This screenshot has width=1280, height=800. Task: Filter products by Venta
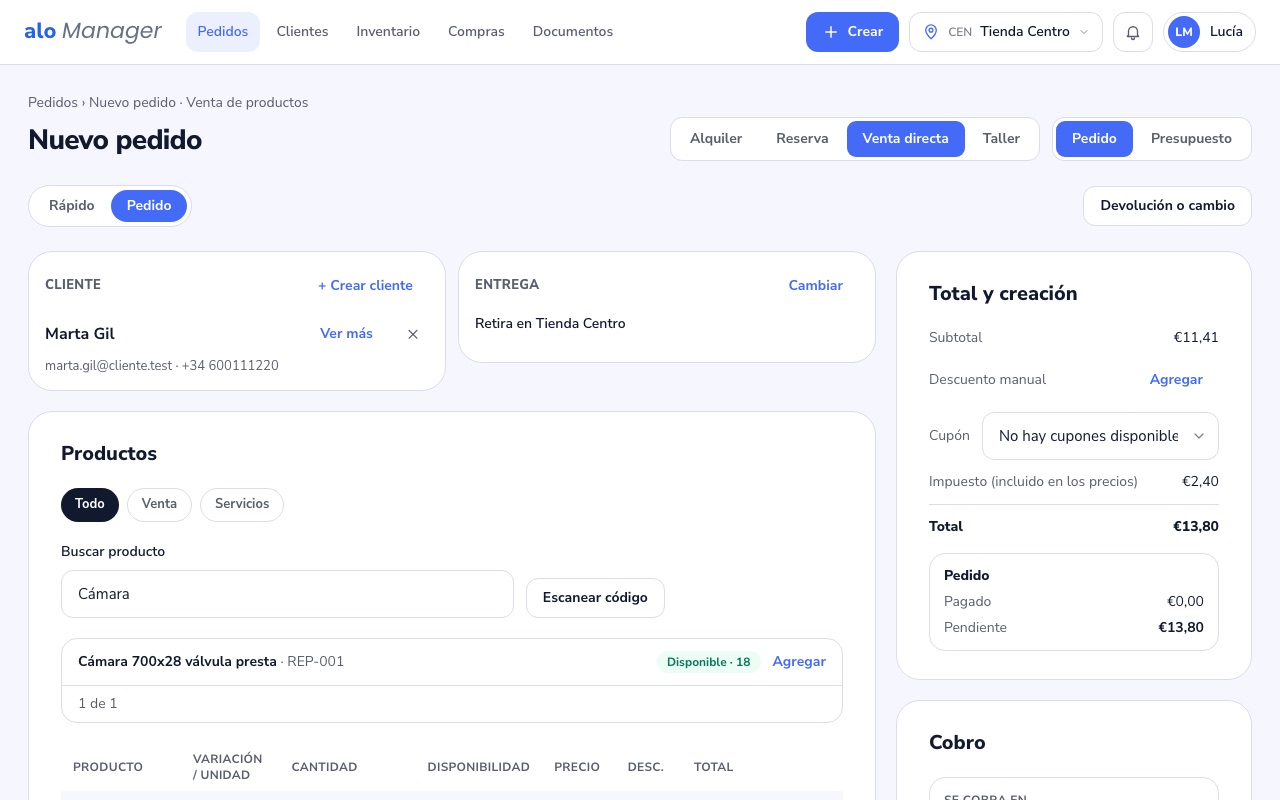pos(159,504)
